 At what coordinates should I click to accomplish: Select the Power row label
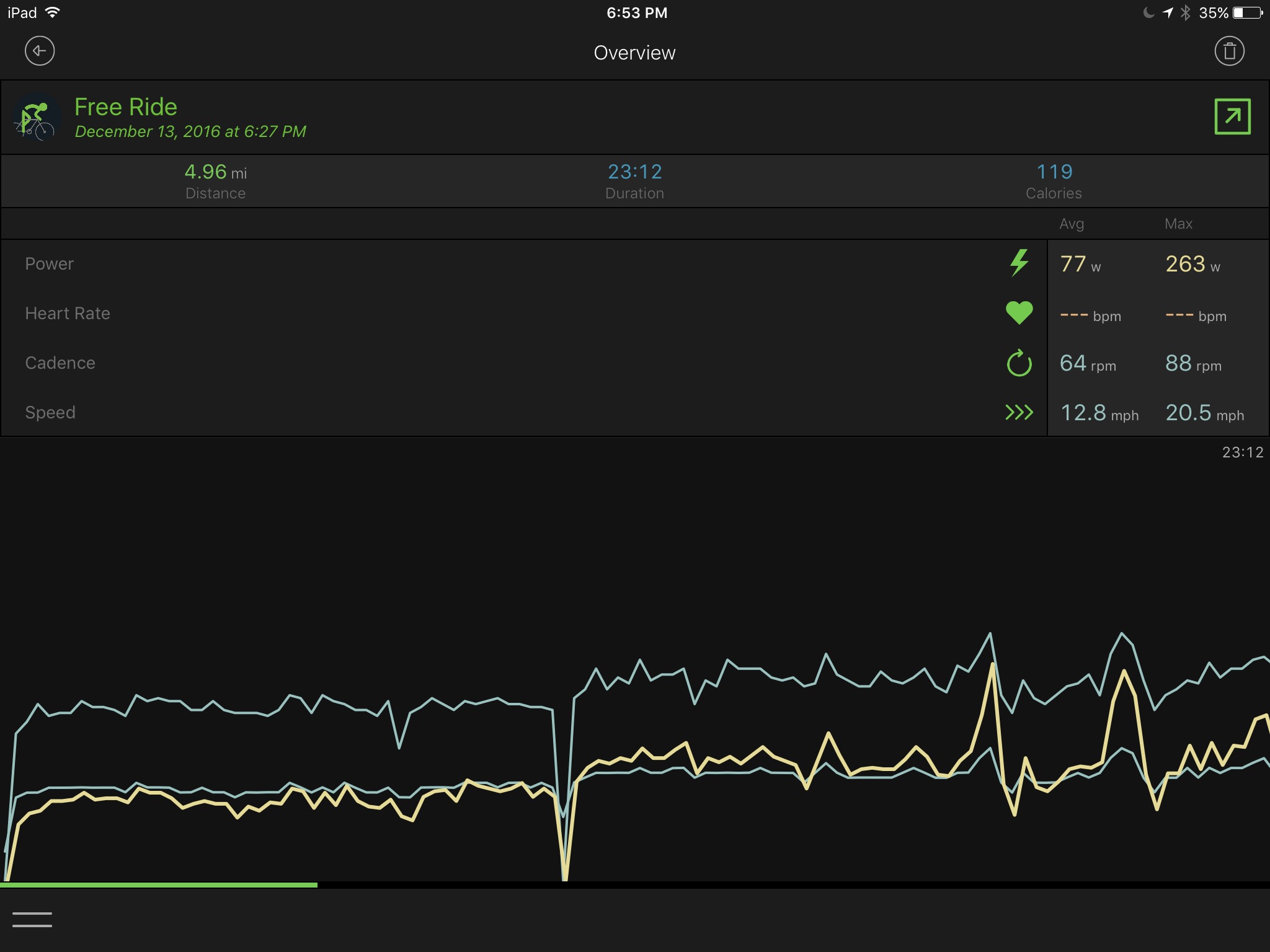click(49, 264)
